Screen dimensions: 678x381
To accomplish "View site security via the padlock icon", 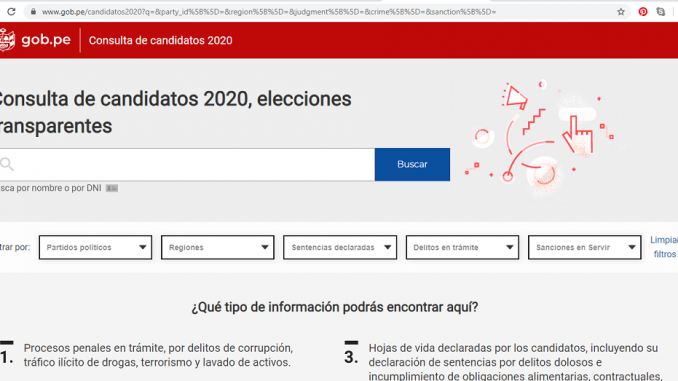I will [x=33, y=12].
